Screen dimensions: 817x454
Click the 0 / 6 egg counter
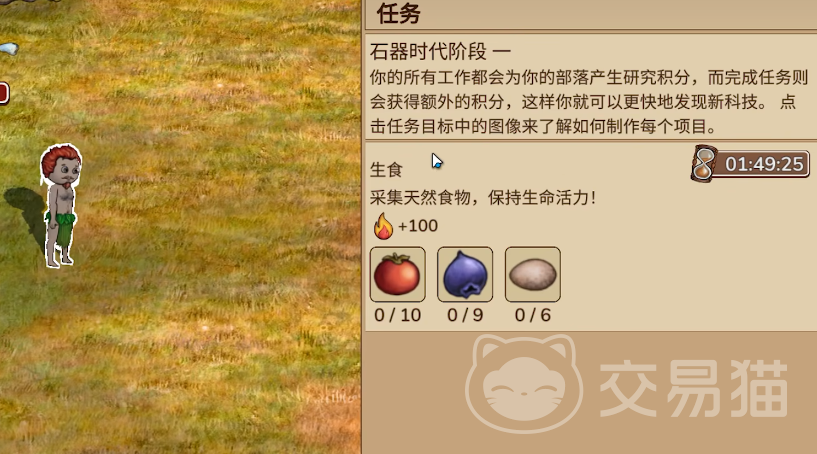[533, 315]
